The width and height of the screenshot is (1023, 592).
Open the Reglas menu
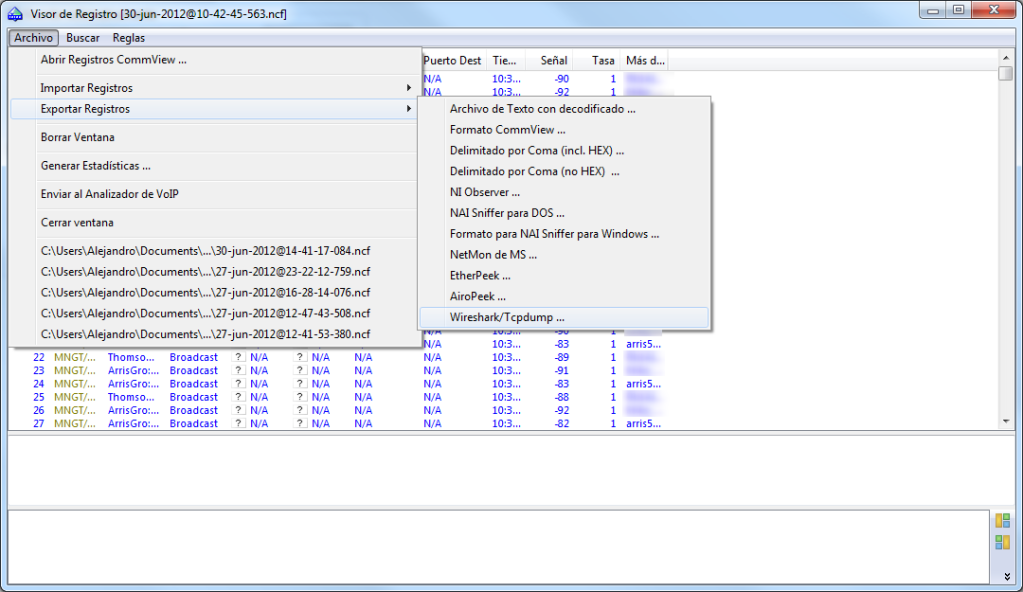tap(129, 38)
